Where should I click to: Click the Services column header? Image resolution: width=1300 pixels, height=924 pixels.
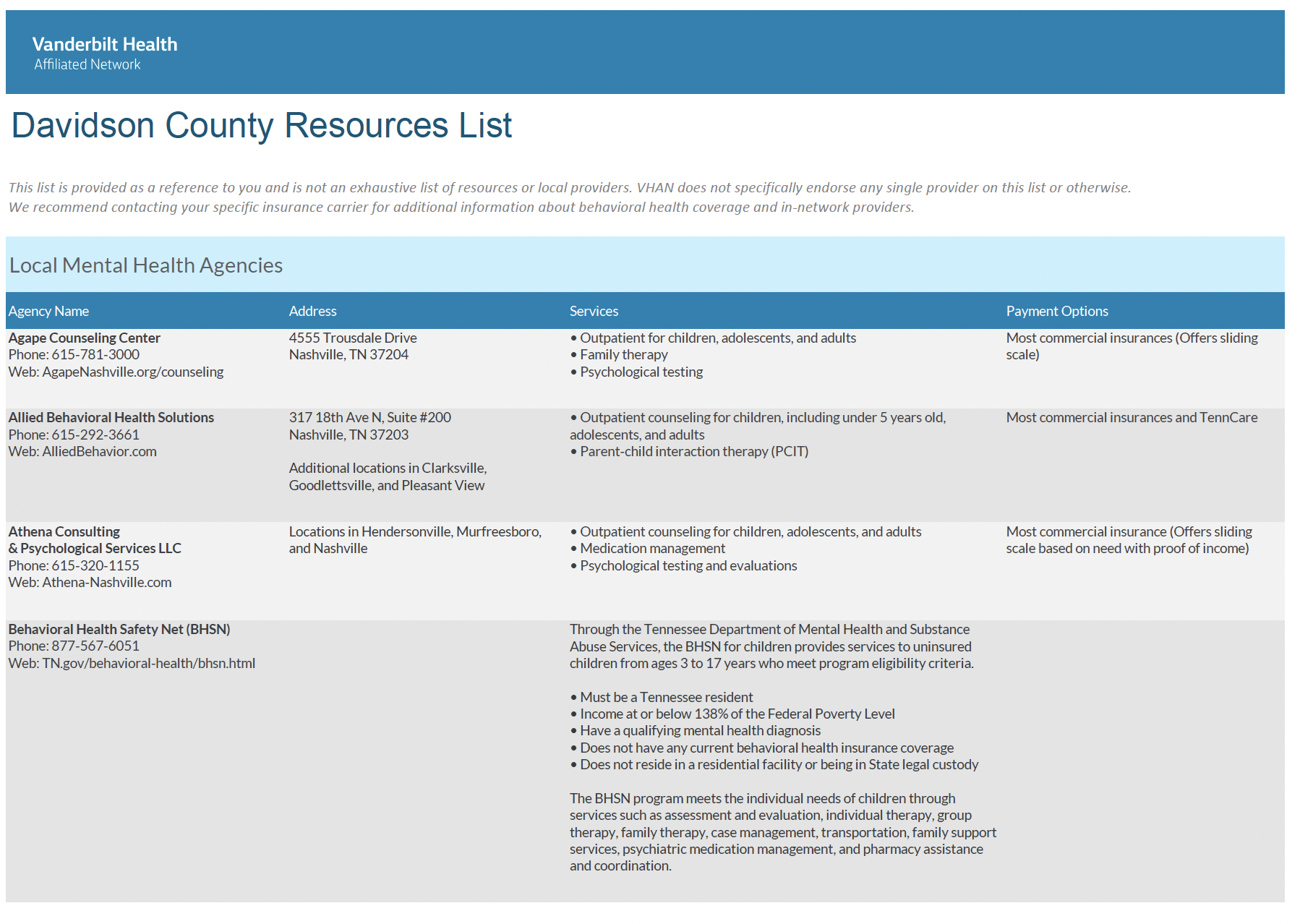point(594,311)
